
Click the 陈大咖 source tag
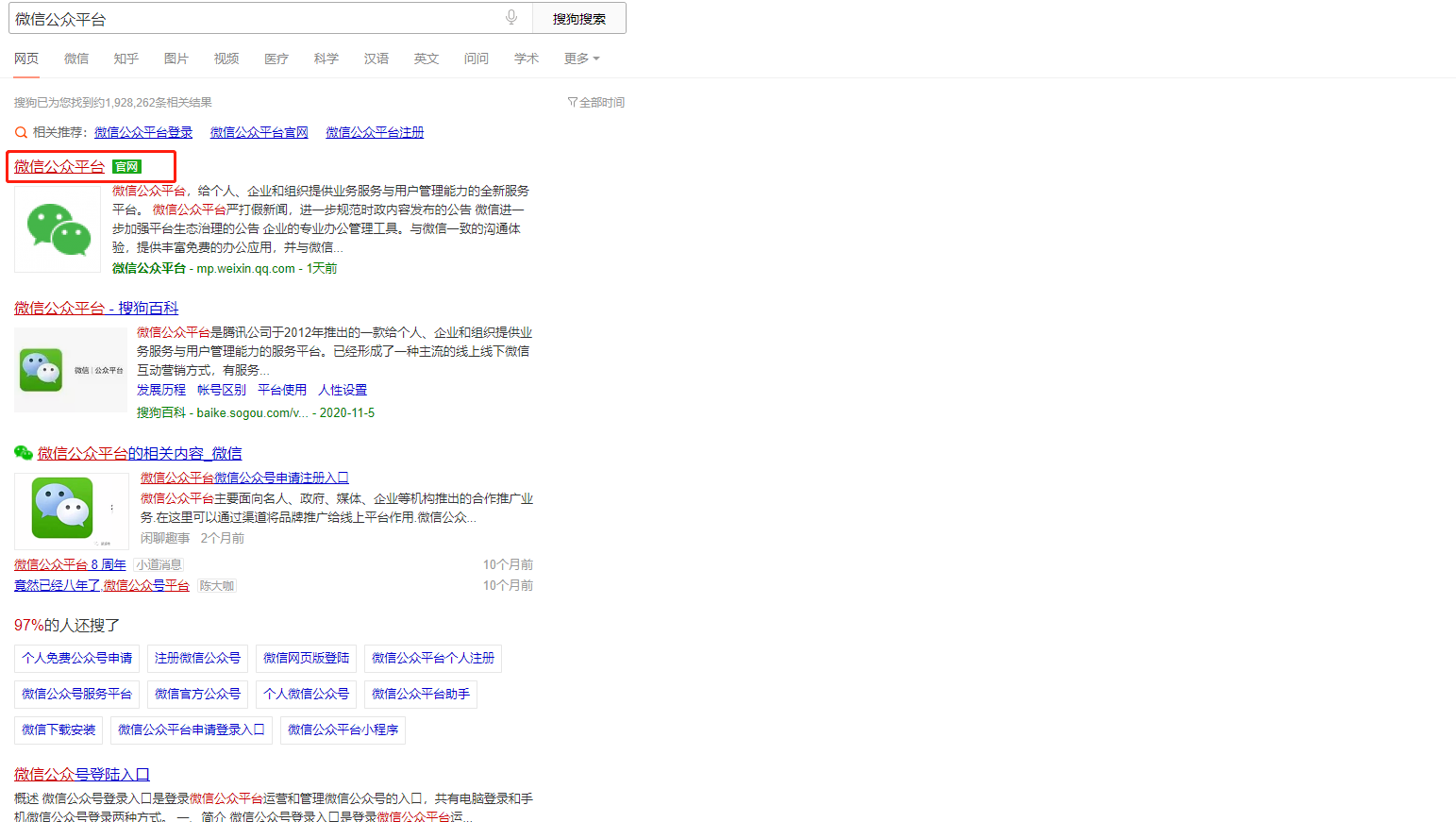coord(217,585)
